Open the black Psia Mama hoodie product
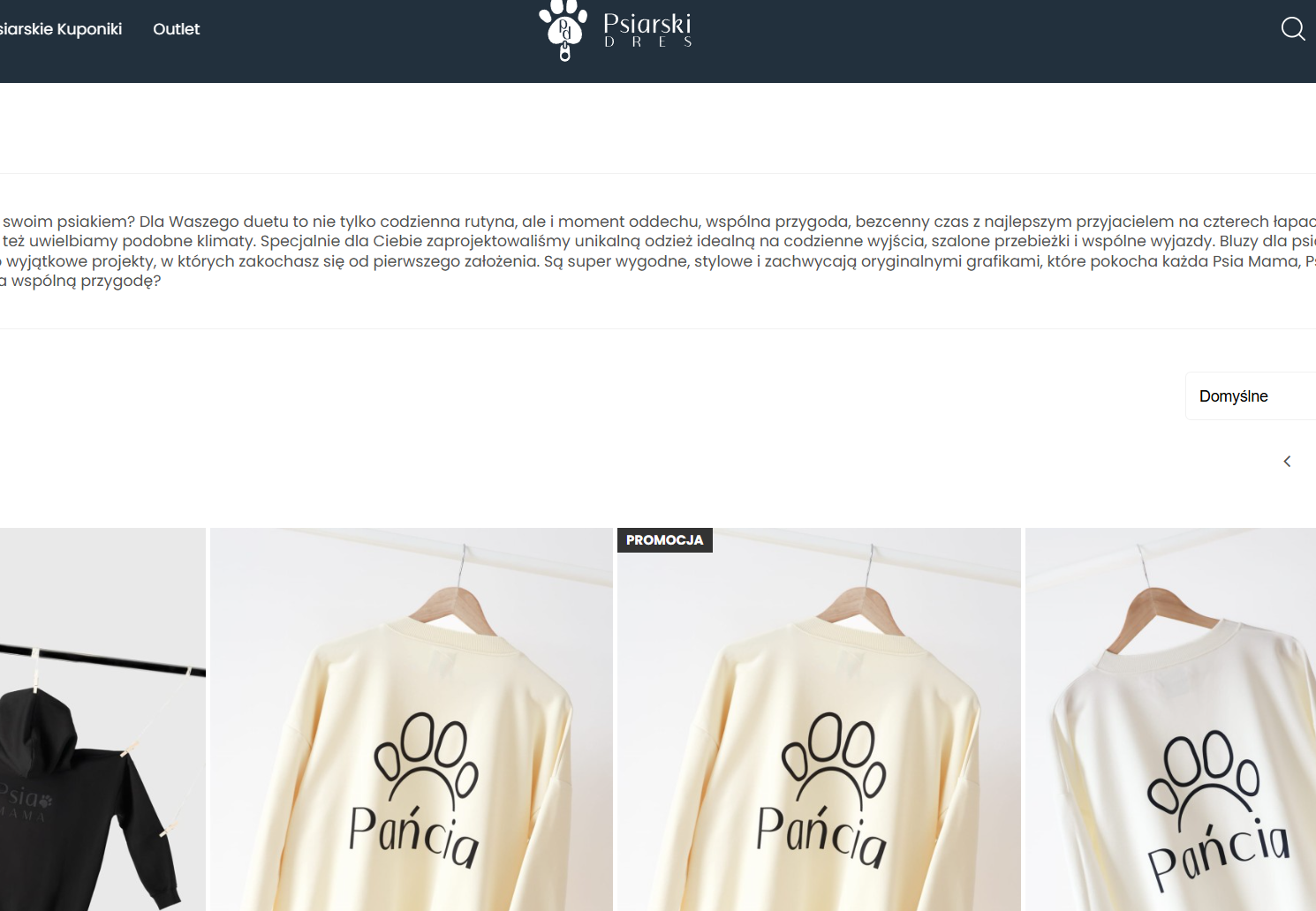The image size is (1316, 911). click(x=102, y=719)
